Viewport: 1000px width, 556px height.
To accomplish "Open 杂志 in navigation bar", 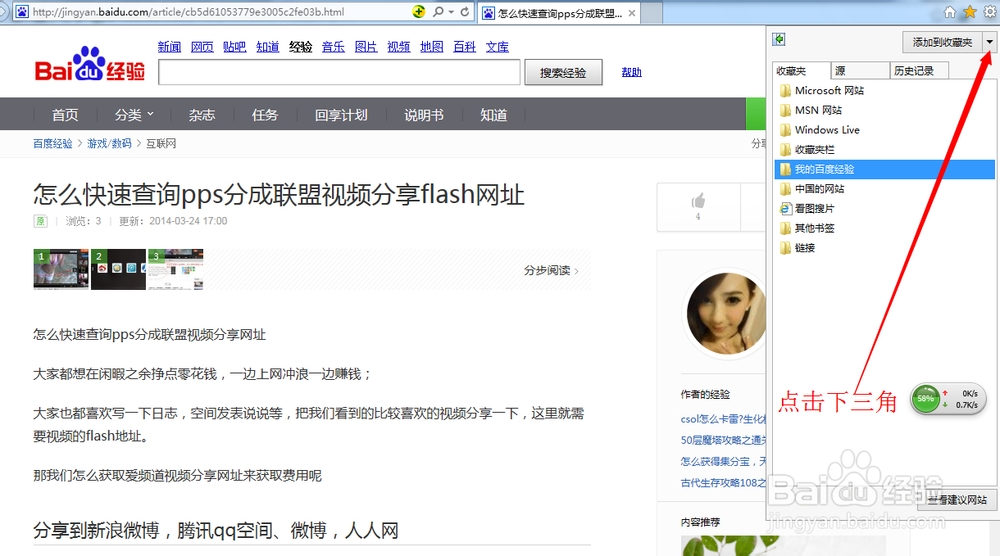I will pyautogui.click(x=202, y=115).
